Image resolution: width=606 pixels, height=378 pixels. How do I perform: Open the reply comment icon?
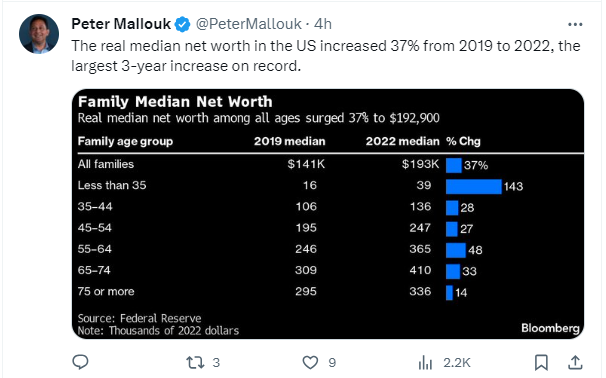pyautogui.click(x=80, y=362)
